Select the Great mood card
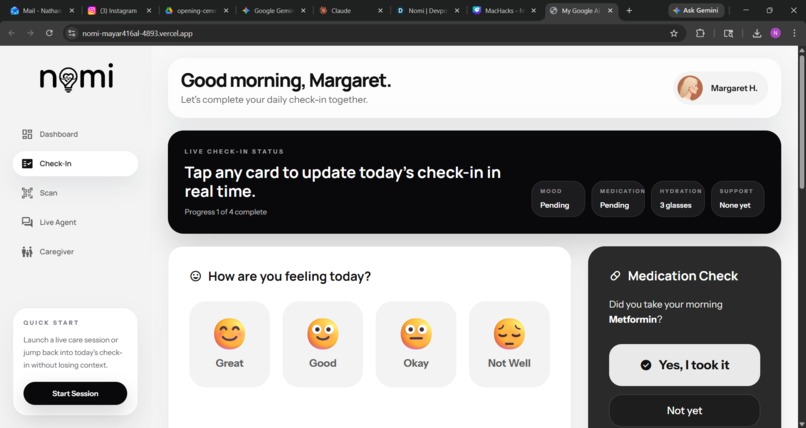Screen dimensions: 806x428 point(229,344)
